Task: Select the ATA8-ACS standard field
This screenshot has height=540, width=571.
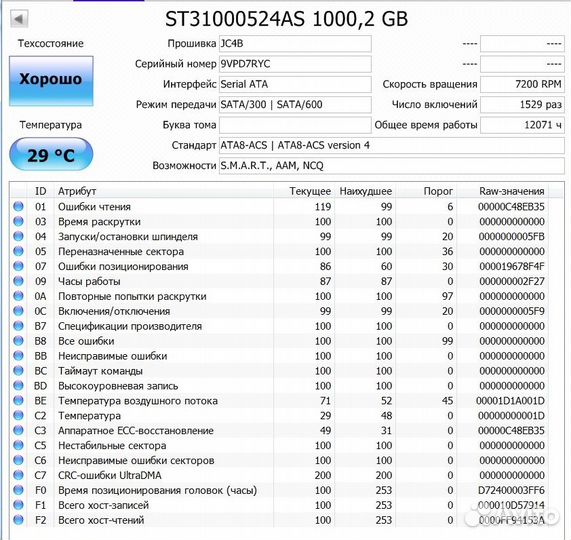Action: pos(392,146)
